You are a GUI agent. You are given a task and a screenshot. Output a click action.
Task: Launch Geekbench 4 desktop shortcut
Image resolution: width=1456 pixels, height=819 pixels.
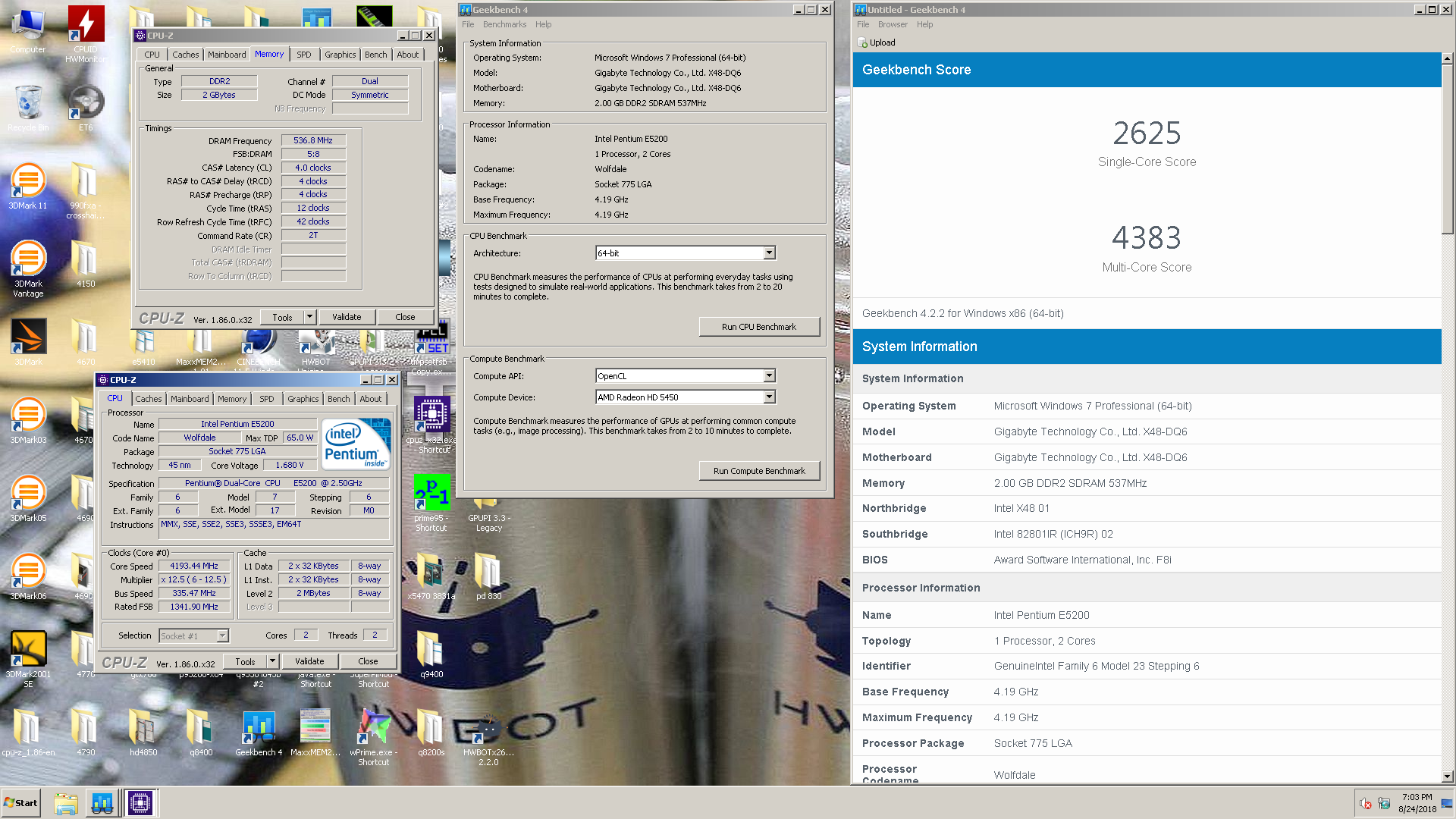[x=259, y=733]
